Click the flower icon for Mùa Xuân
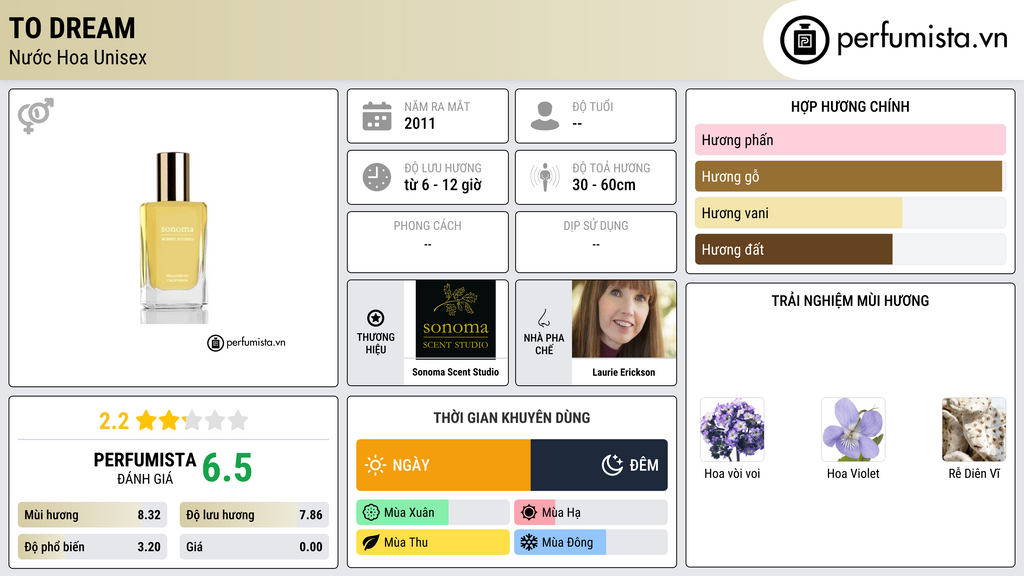Image resolution: width=1024 pixels, height=576 pixels. pyautogui.click(x=371, y=513)
